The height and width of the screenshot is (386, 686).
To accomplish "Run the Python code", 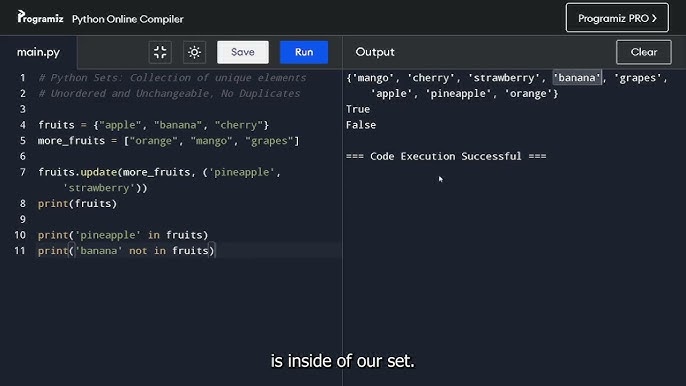I will click(304, 52).
